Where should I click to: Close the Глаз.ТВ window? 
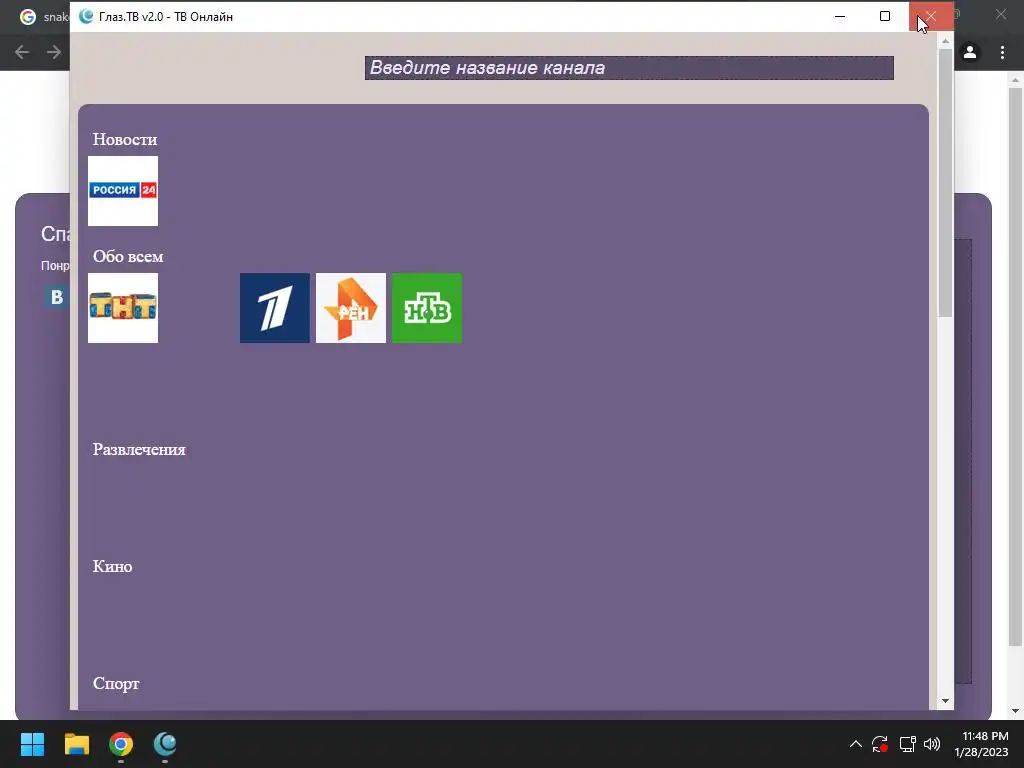pyautogui.click(x=931, y=16)
